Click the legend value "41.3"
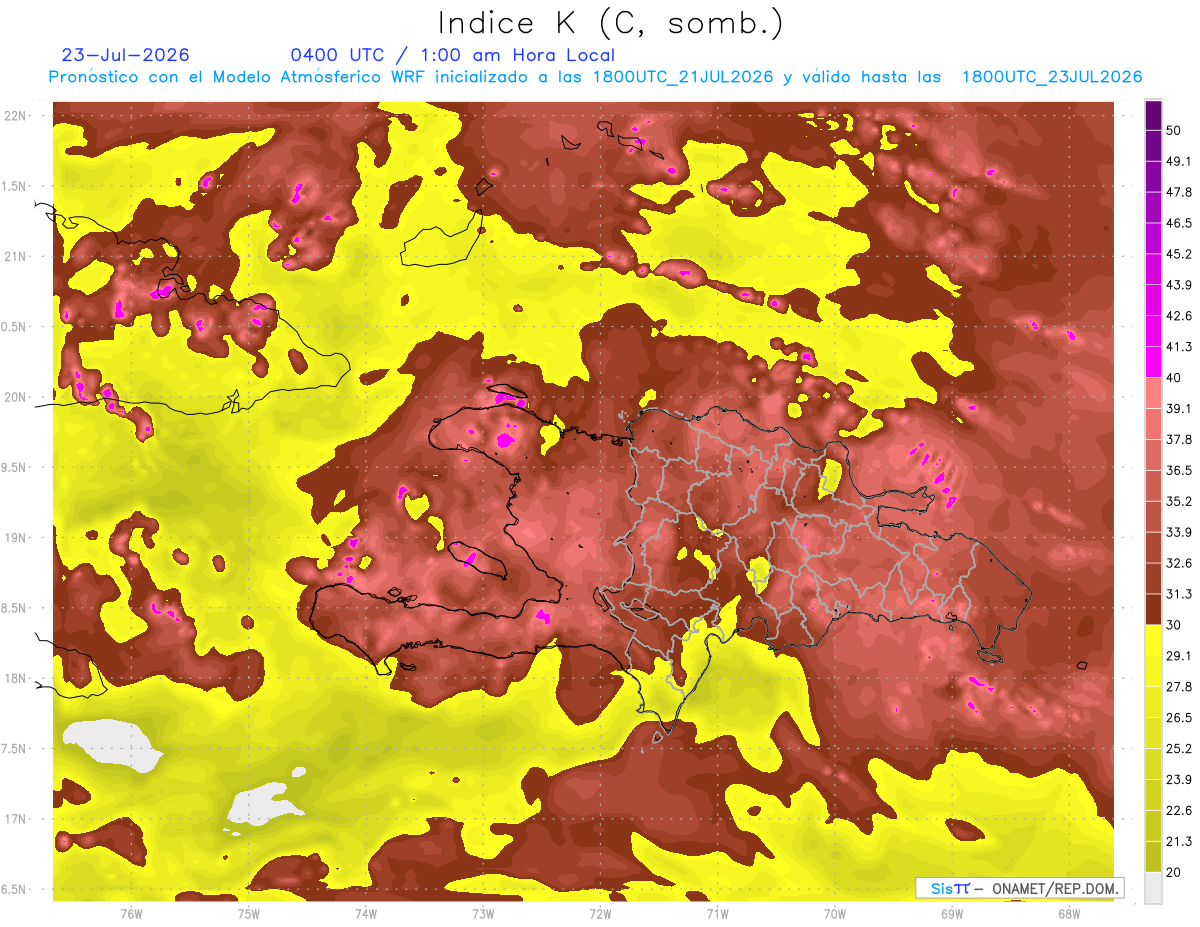The height and width of the screenshot is (927, 1200). (1178, 347)
